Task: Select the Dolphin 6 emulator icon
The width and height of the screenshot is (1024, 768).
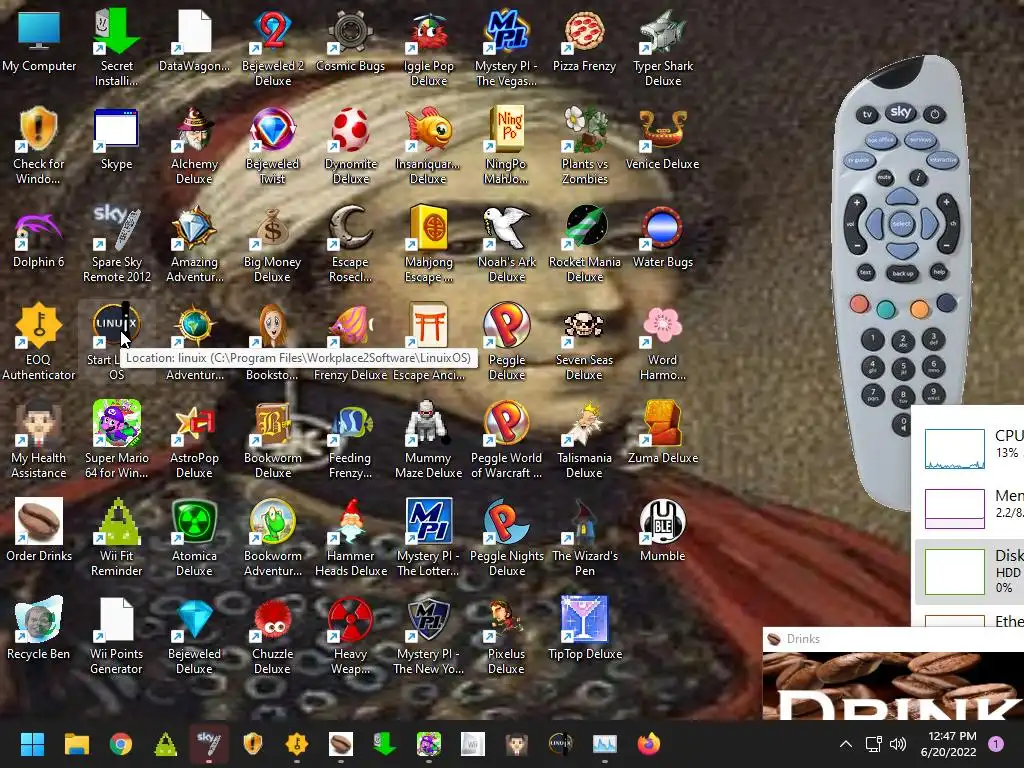Action: (x=39, y=238)
